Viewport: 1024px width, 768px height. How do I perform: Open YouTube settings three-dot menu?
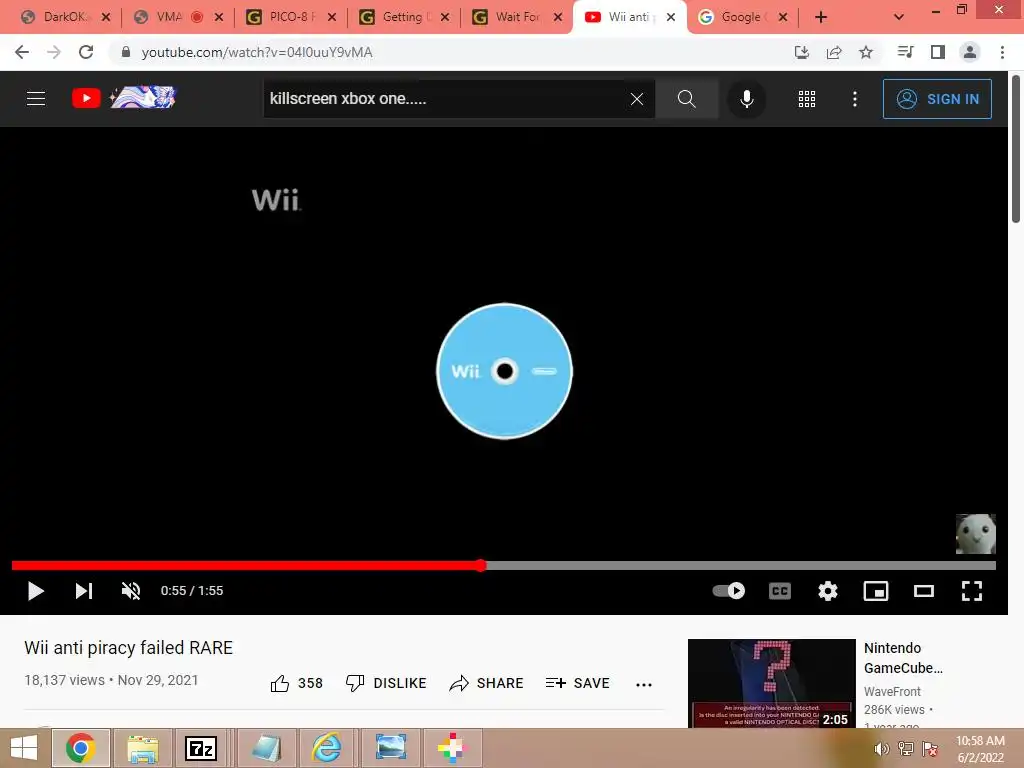pyautogui.click(x=855, y=99)
